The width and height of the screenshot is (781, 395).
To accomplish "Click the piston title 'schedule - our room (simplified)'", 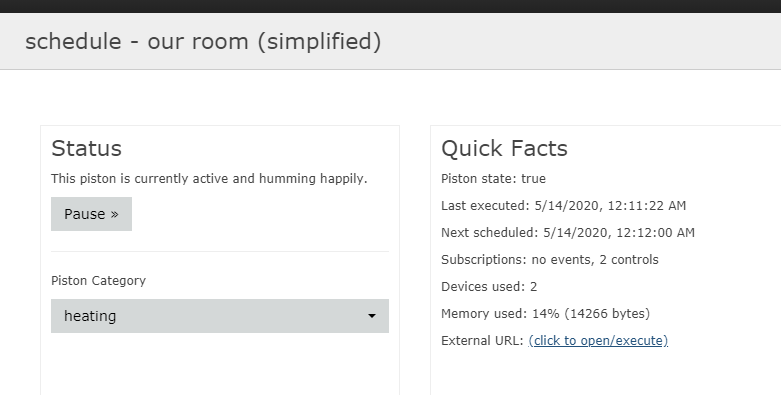I will [203, 41].
